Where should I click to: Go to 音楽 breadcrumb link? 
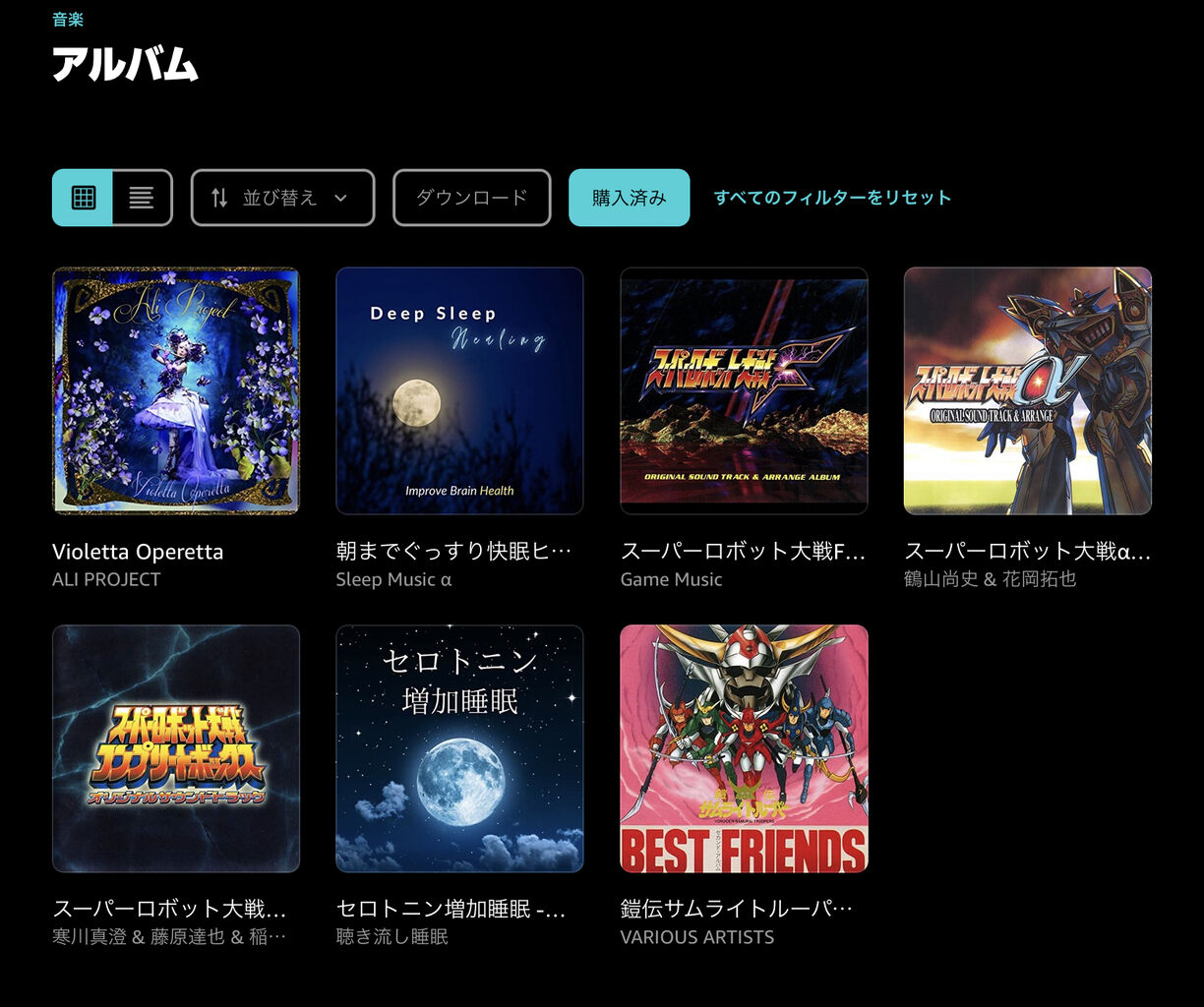pos(68,20)
